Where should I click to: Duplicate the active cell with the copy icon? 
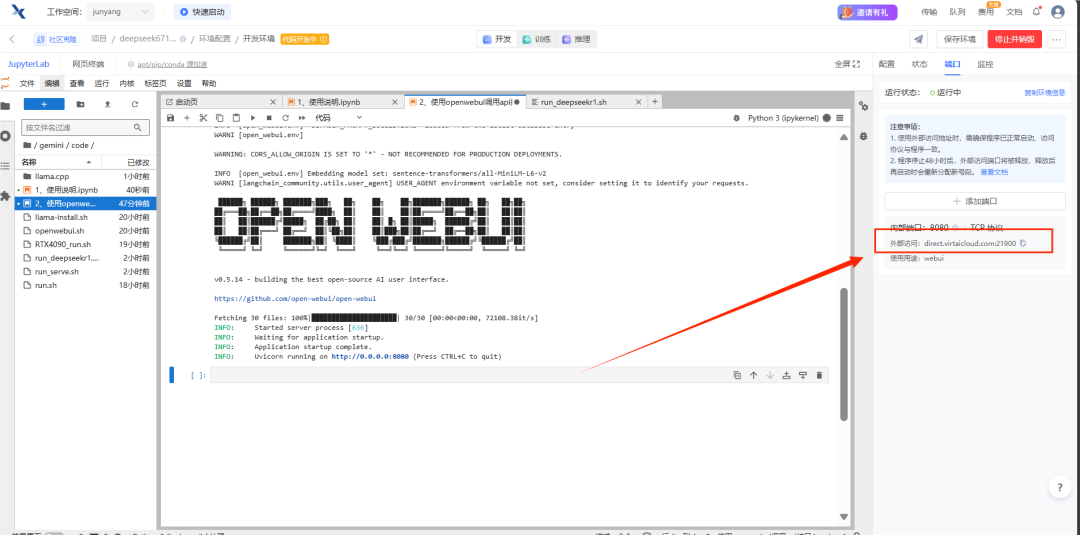point(737,375)
